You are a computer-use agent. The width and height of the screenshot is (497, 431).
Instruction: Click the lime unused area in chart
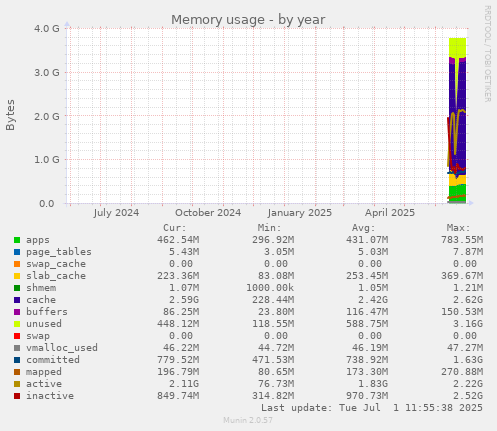[457, 47]
